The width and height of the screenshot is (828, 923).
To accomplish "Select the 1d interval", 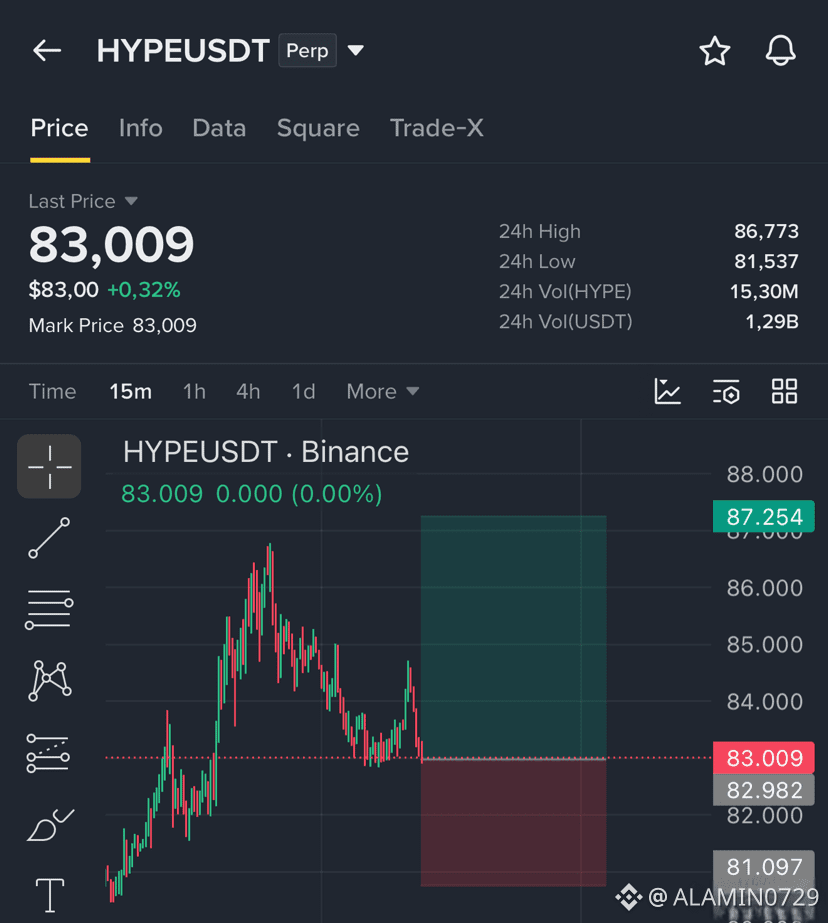I will 304,391.
